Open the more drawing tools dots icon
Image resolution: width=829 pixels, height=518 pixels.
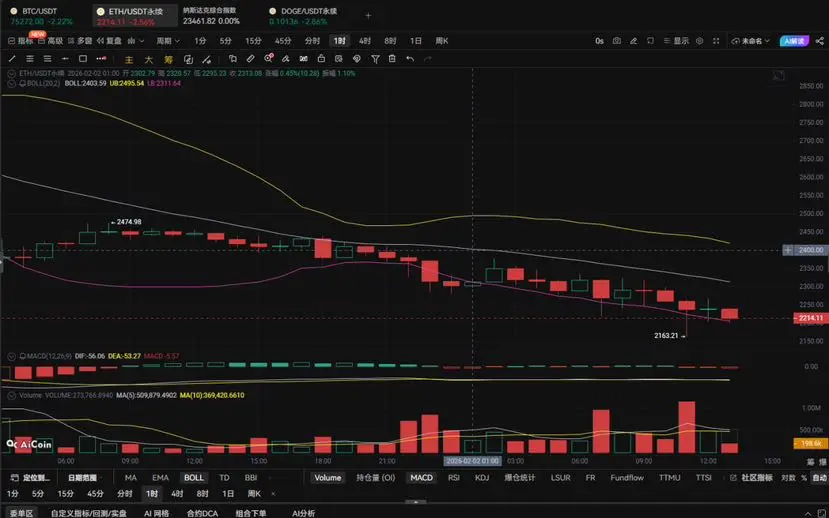click(101, 59)
